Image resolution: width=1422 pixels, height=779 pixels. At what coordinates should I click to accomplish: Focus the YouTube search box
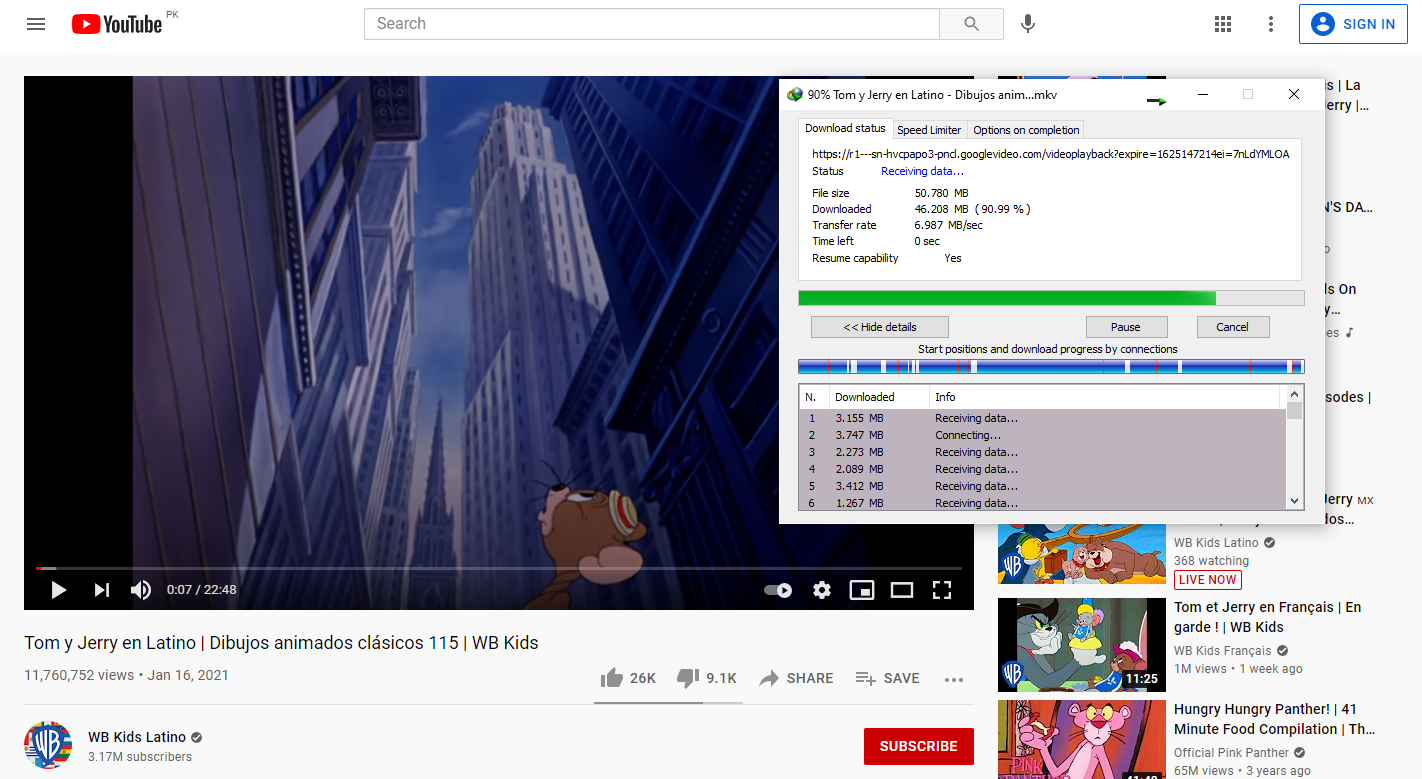651,24
